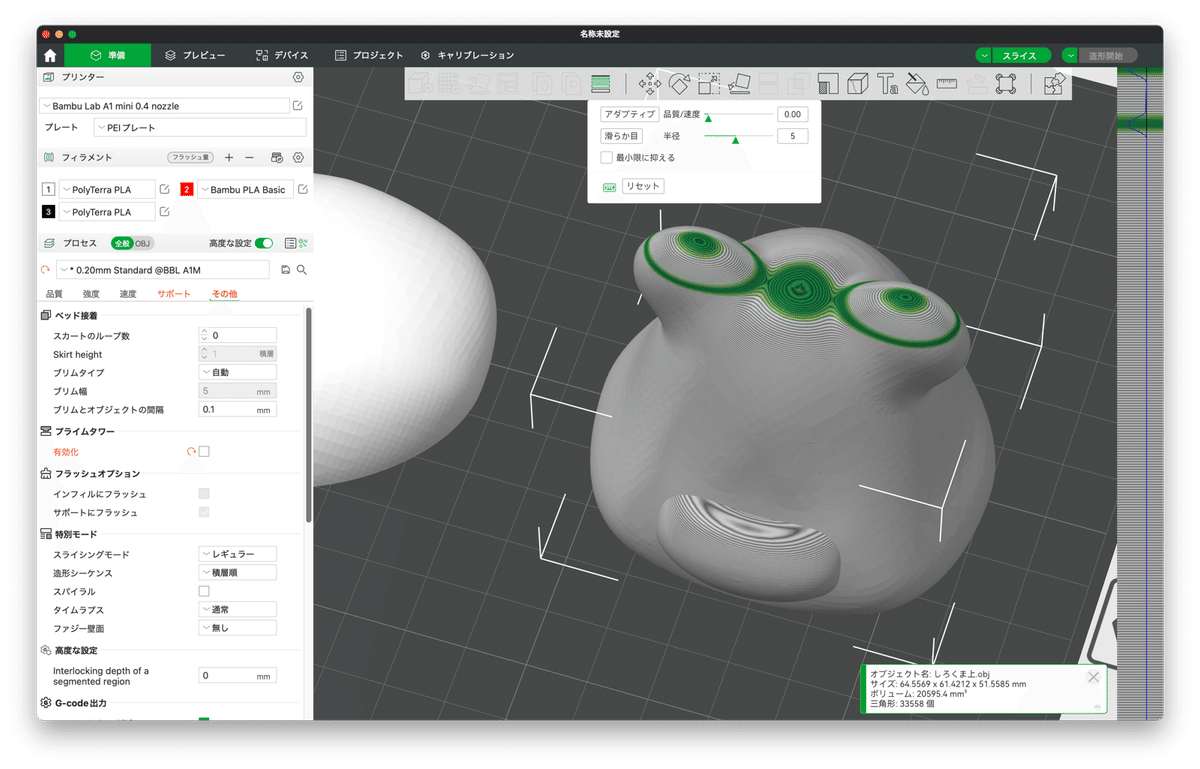The image size is (1200, 769).
Task: Open filament settings gear icon
Action: pyautogui.click(x=298, y=157)
